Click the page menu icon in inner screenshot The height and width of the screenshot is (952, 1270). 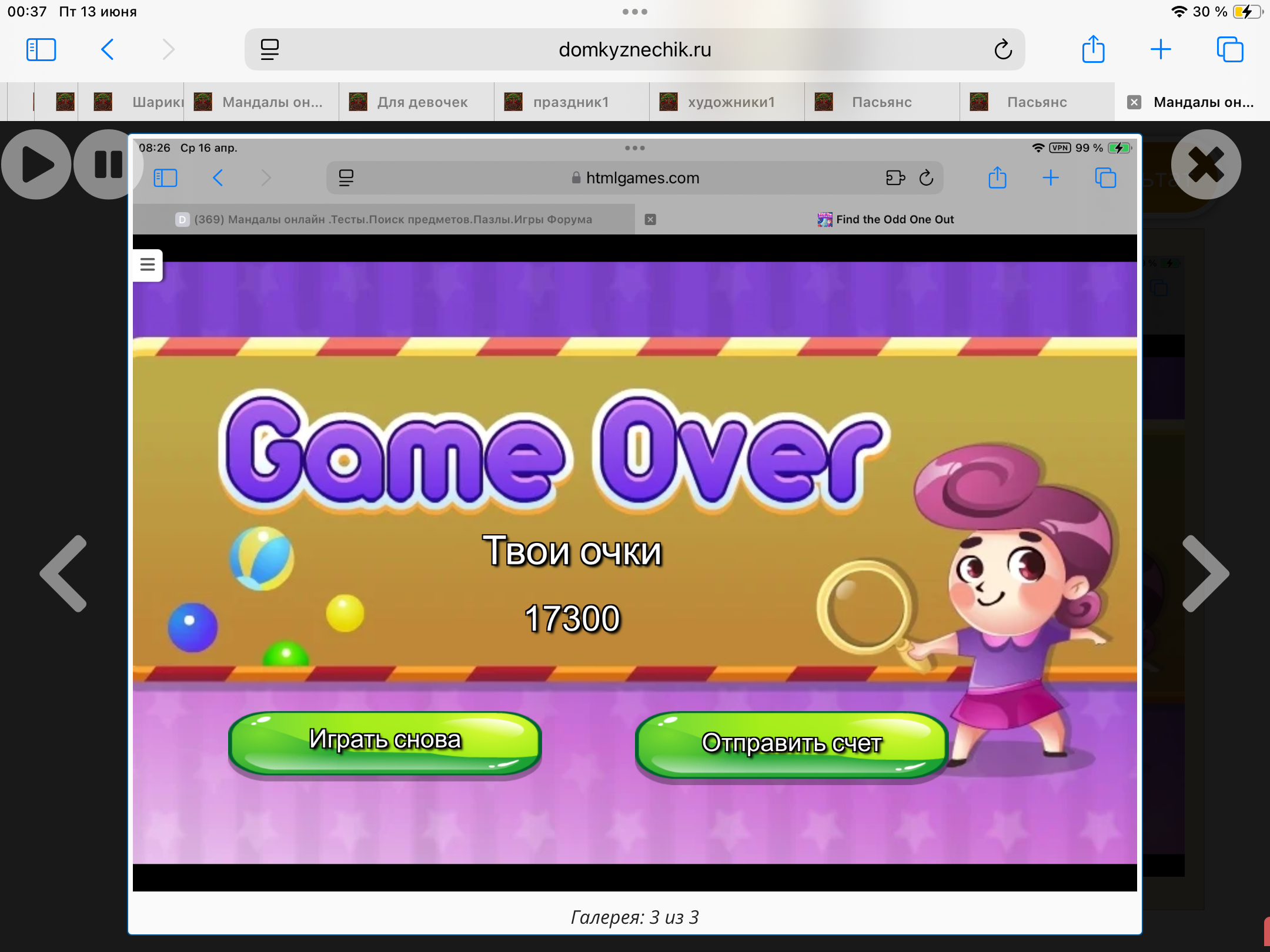click(346, 177)
